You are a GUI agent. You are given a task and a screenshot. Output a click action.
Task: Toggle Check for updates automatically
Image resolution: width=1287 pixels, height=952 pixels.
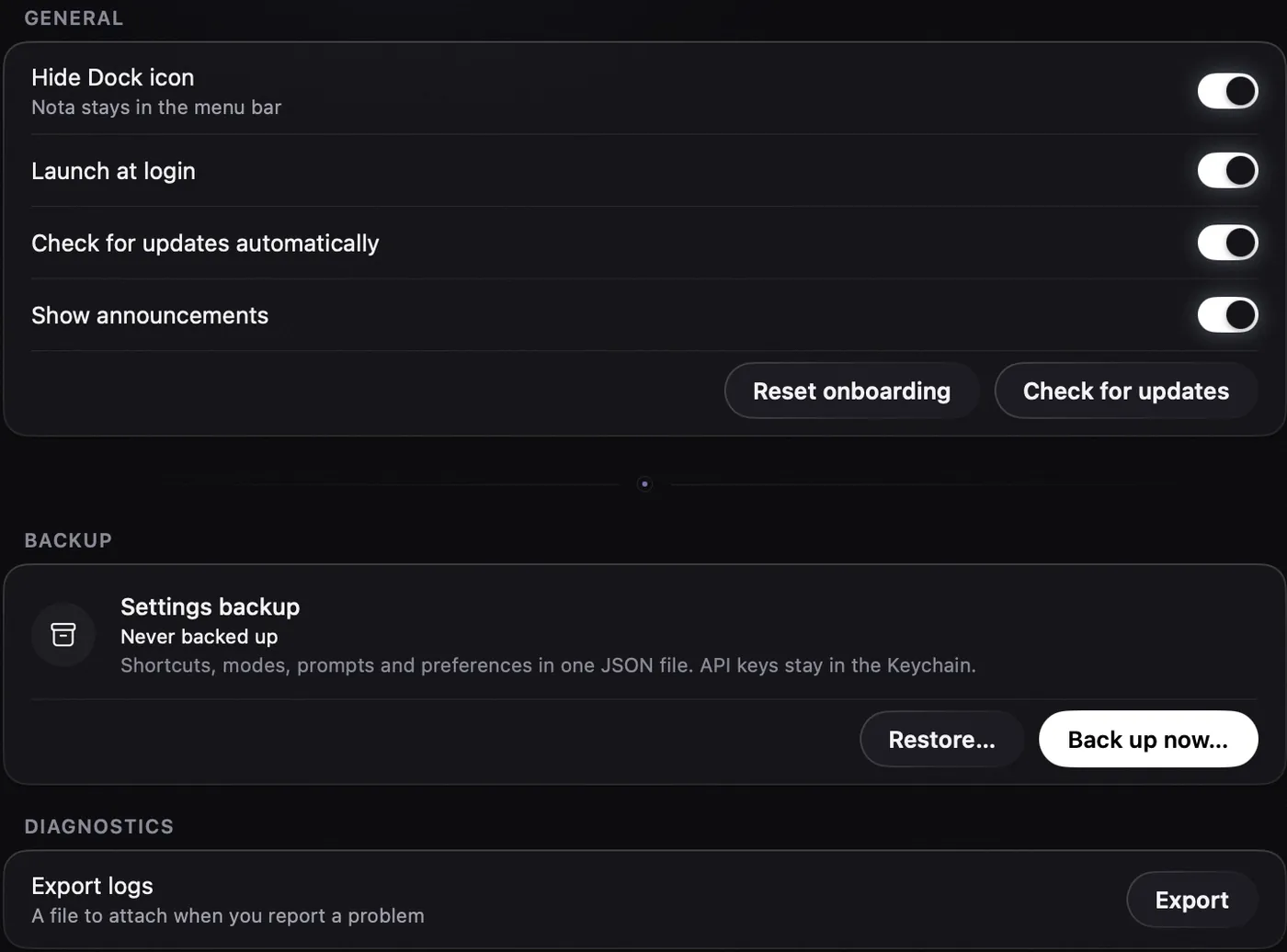pos(1227,243)
